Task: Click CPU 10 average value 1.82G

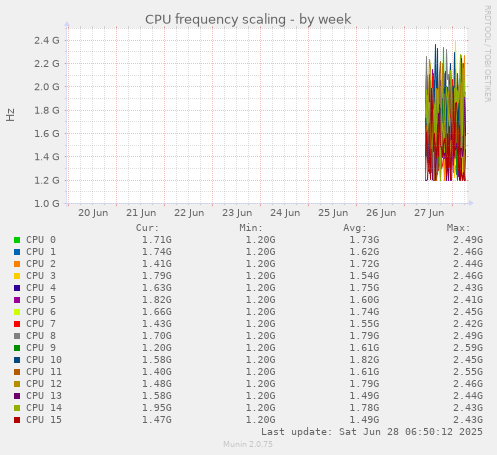Action: pyautogui.click(x=364, y=360)
